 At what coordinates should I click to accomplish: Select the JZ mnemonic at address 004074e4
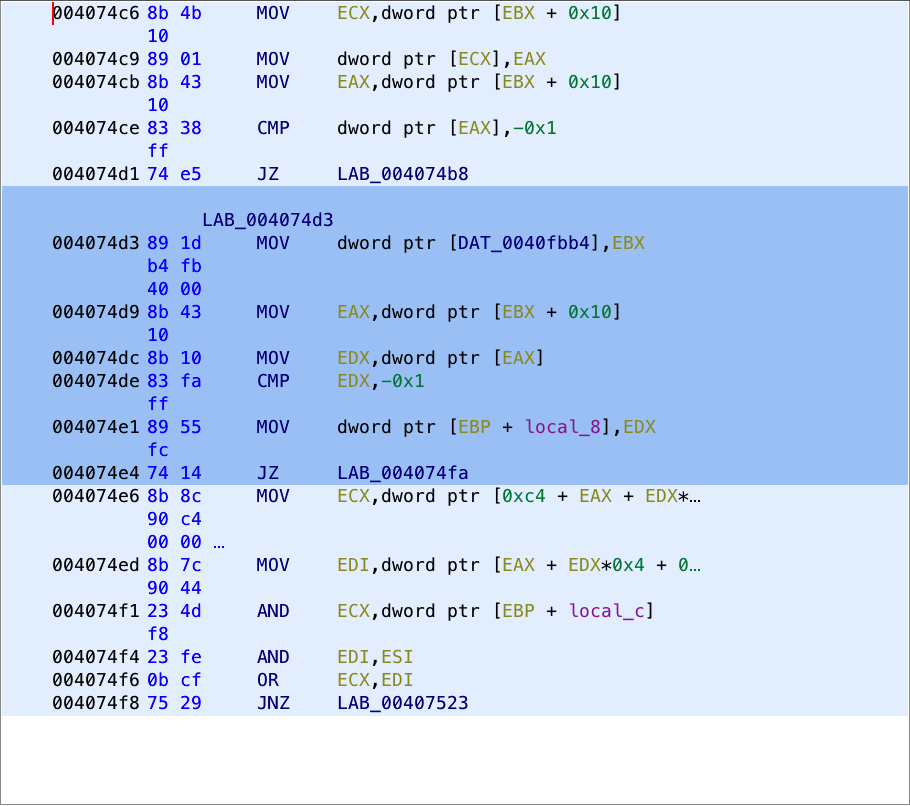point(267,473)
